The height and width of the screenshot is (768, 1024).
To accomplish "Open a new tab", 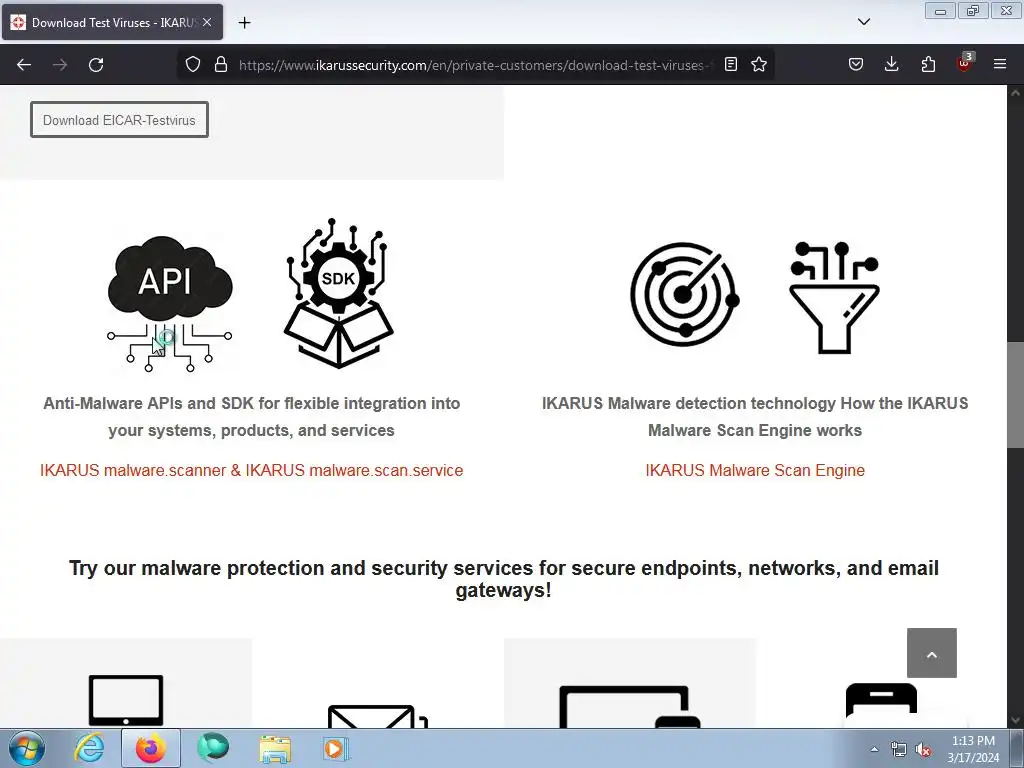I will pyautogui.click(x=244, y=23).
